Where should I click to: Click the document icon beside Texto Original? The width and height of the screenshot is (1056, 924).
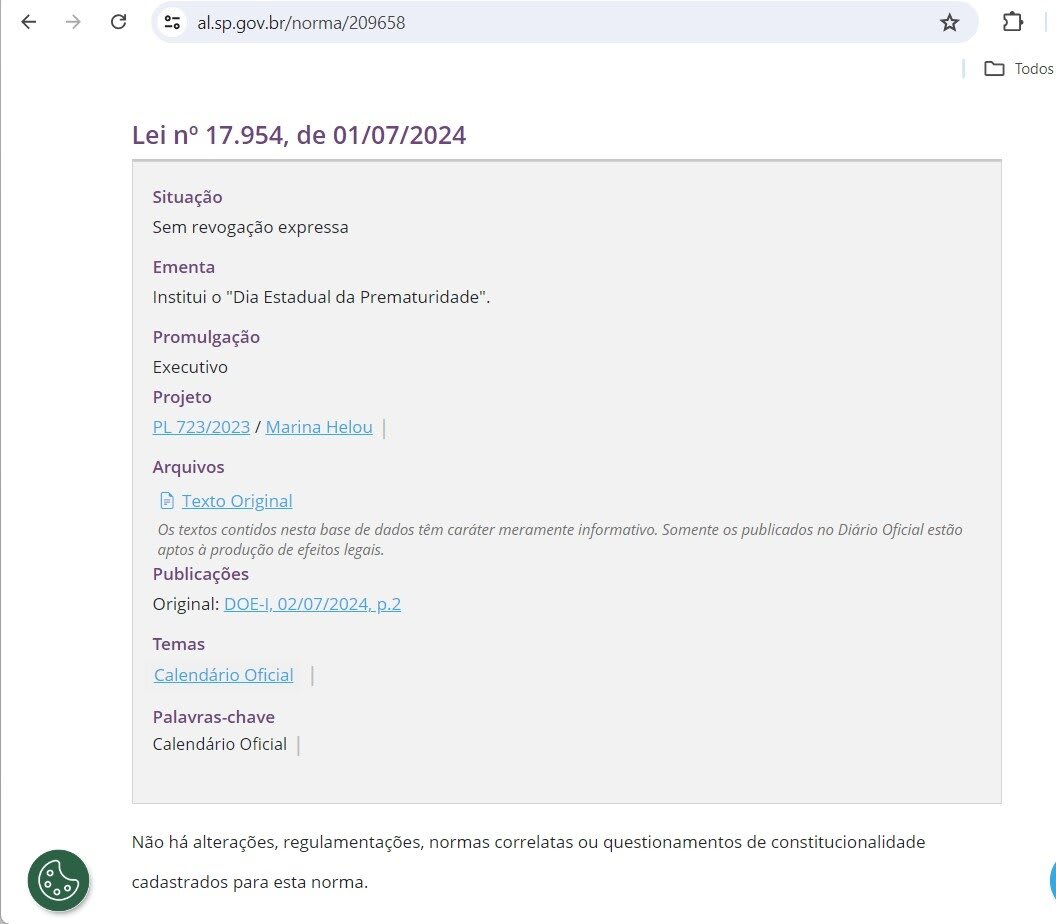167,501
